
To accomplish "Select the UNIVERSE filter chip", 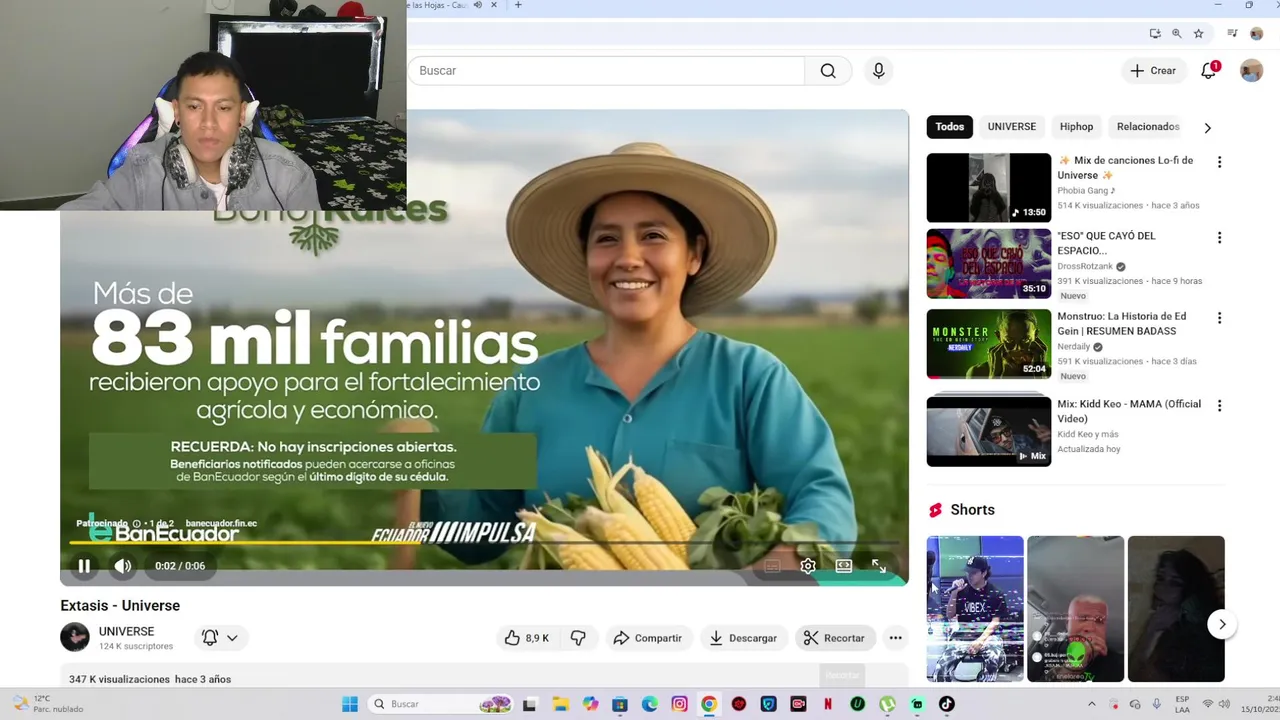I will [1011, 127].
